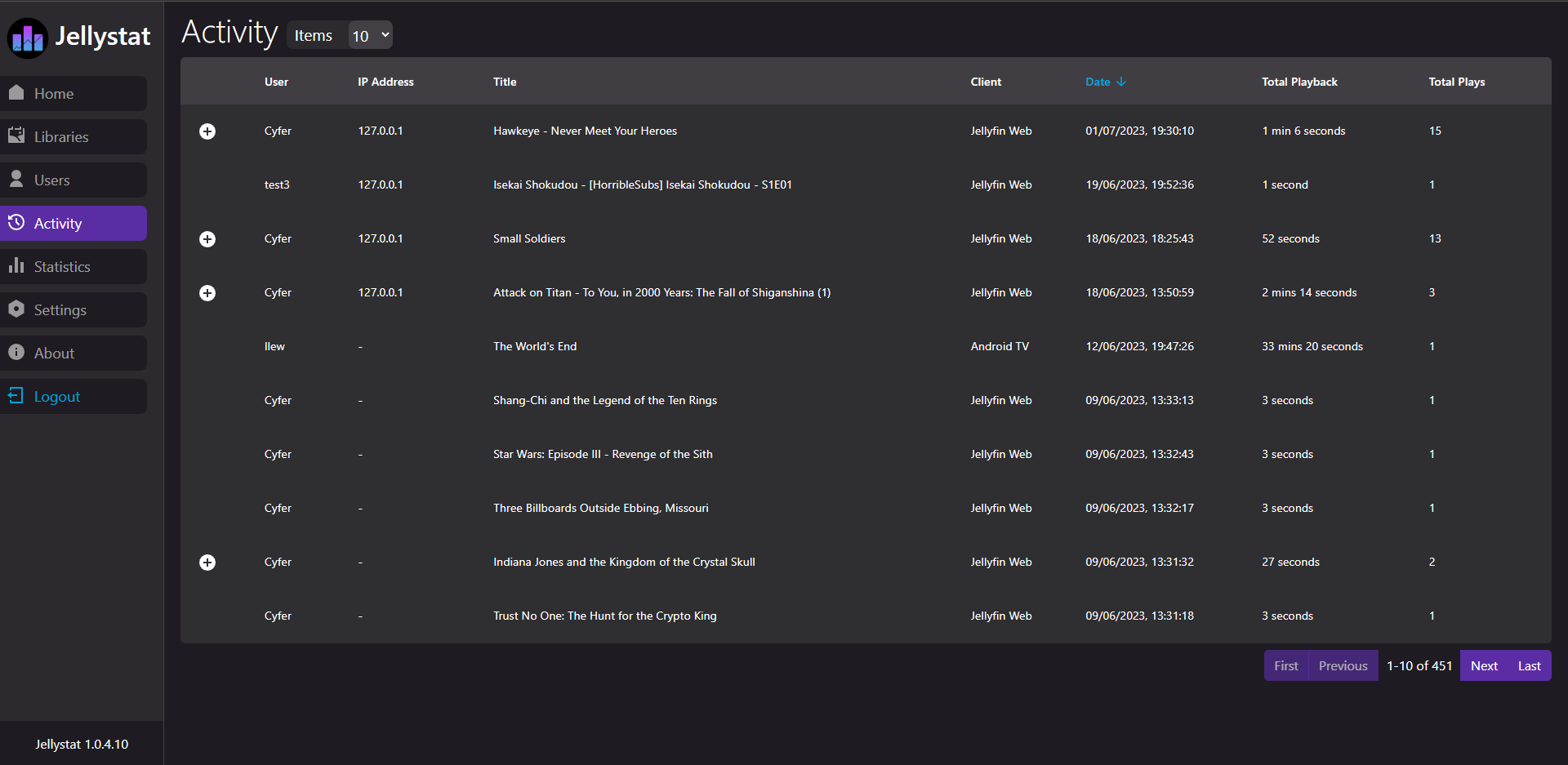The width and height of the screenshot is (1568, 765).
Task: Jump to the Last page
Action: click(x=1529, y=666)
